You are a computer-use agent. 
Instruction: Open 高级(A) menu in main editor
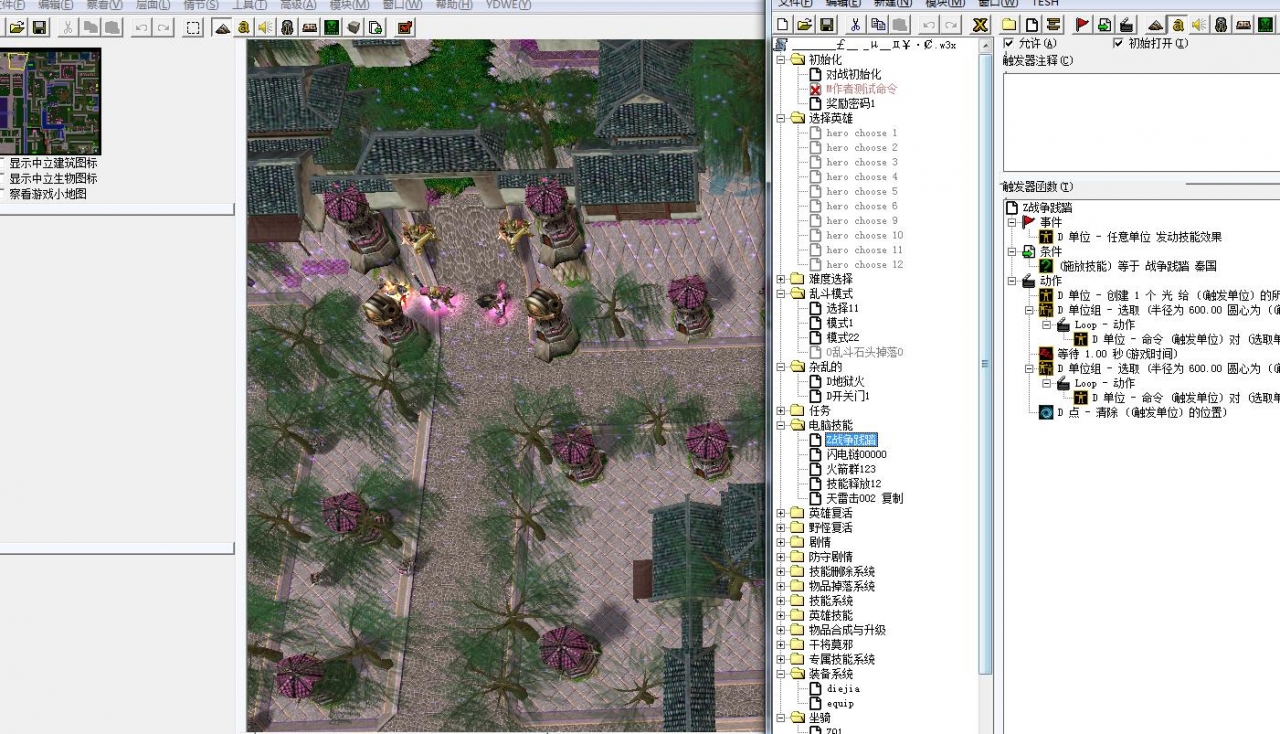298,5
